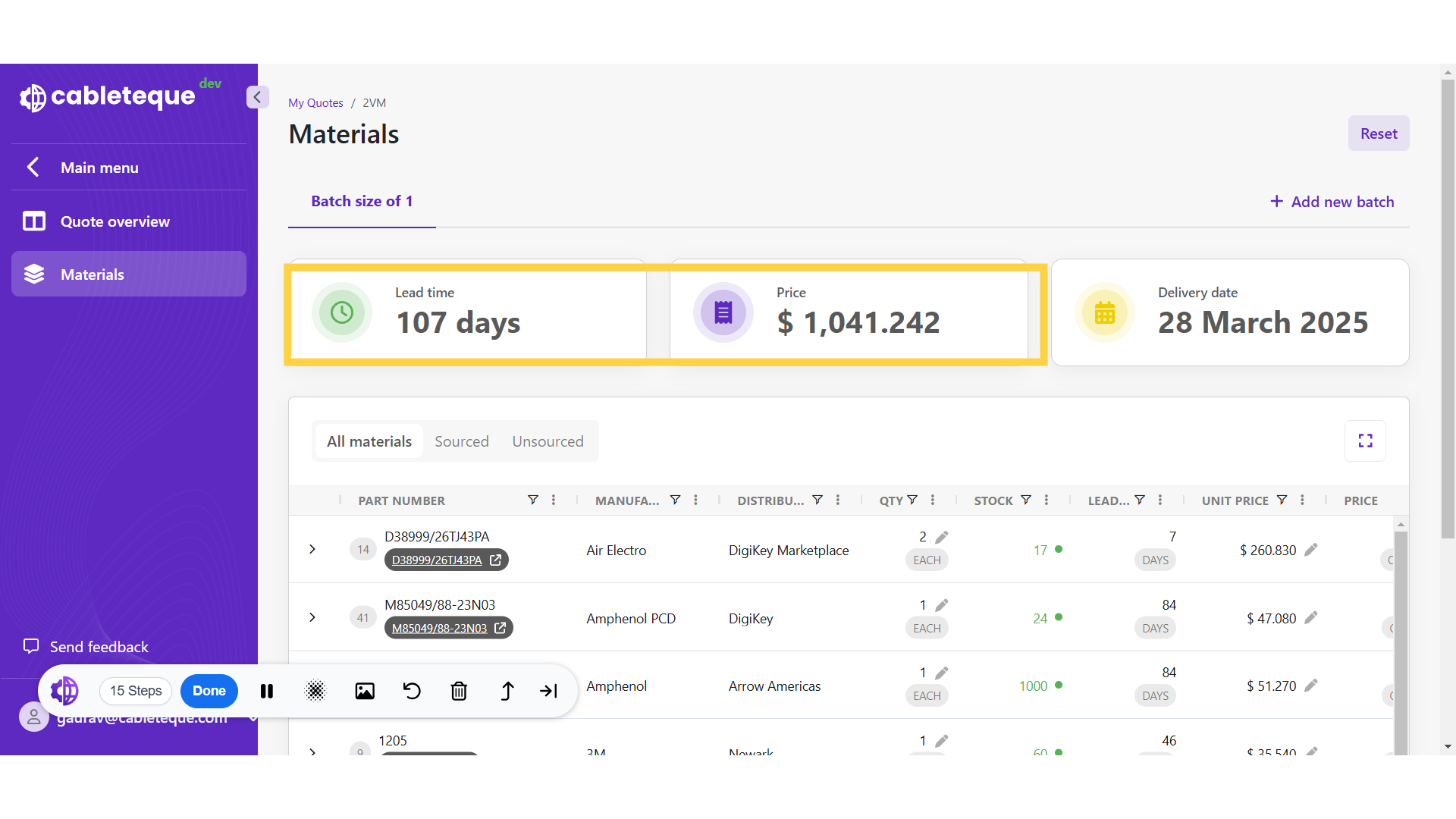Viewport: 1456px width, 819px height.
Task: Click the undo arrow in recorder toolbar
Action: [412, 691]
